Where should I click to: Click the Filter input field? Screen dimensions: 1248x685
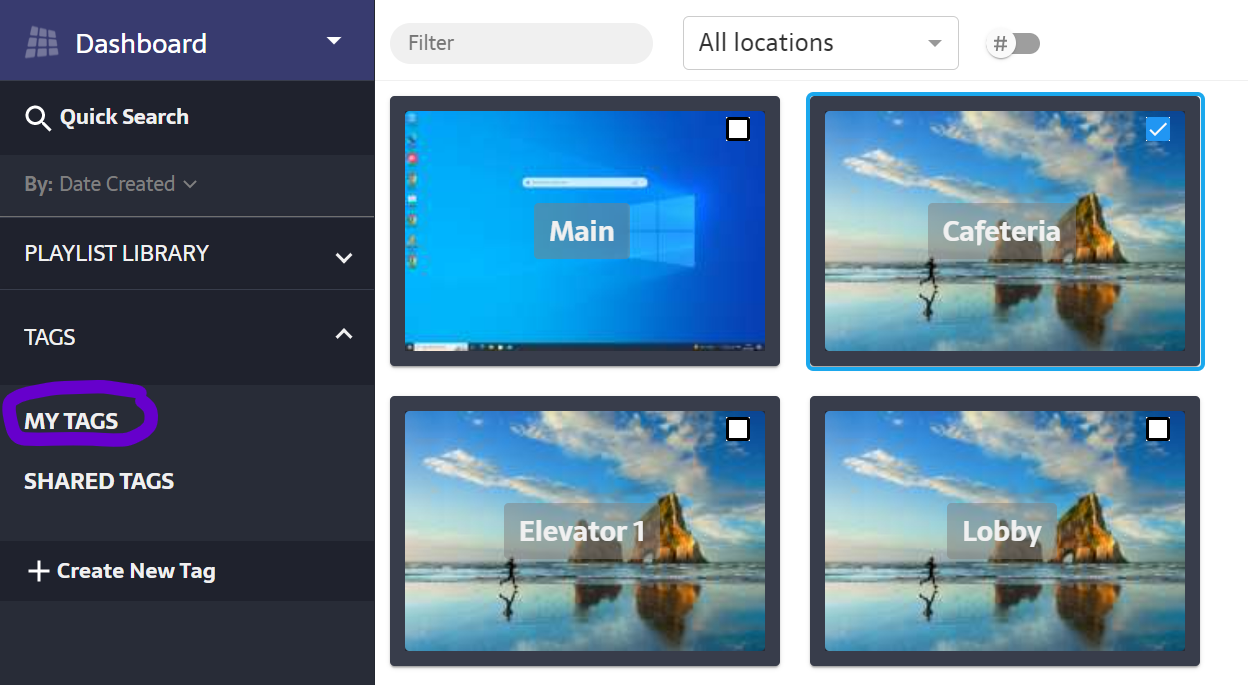(x=521, y=43)
